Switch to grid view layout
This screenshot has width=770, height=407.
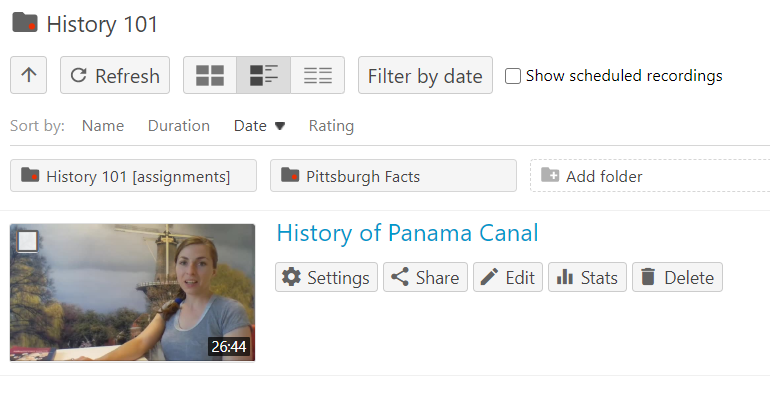[x=210, y=75]
